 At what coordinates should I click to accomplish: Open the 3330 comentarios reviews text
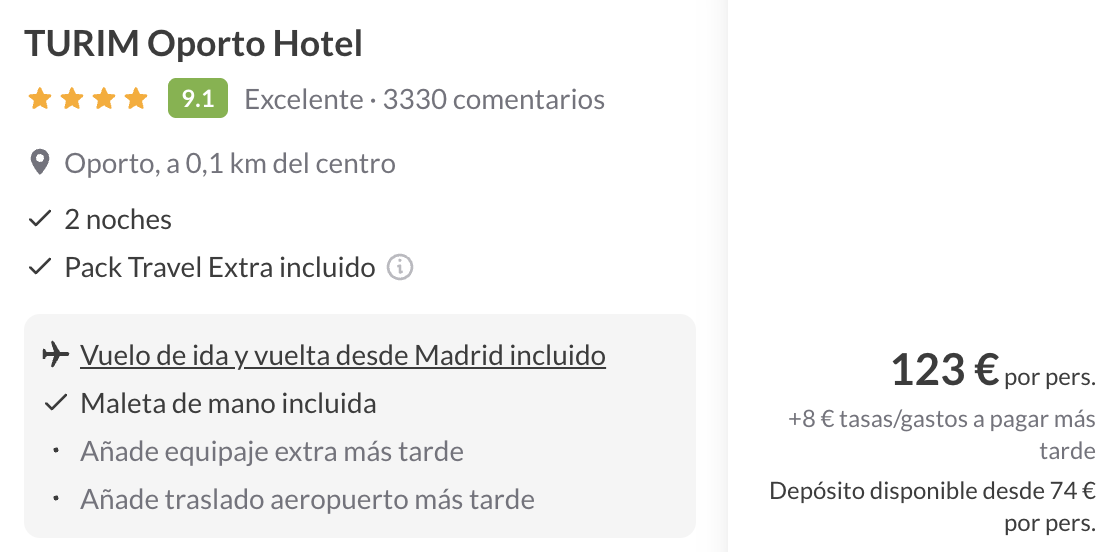tap(493, 100)
